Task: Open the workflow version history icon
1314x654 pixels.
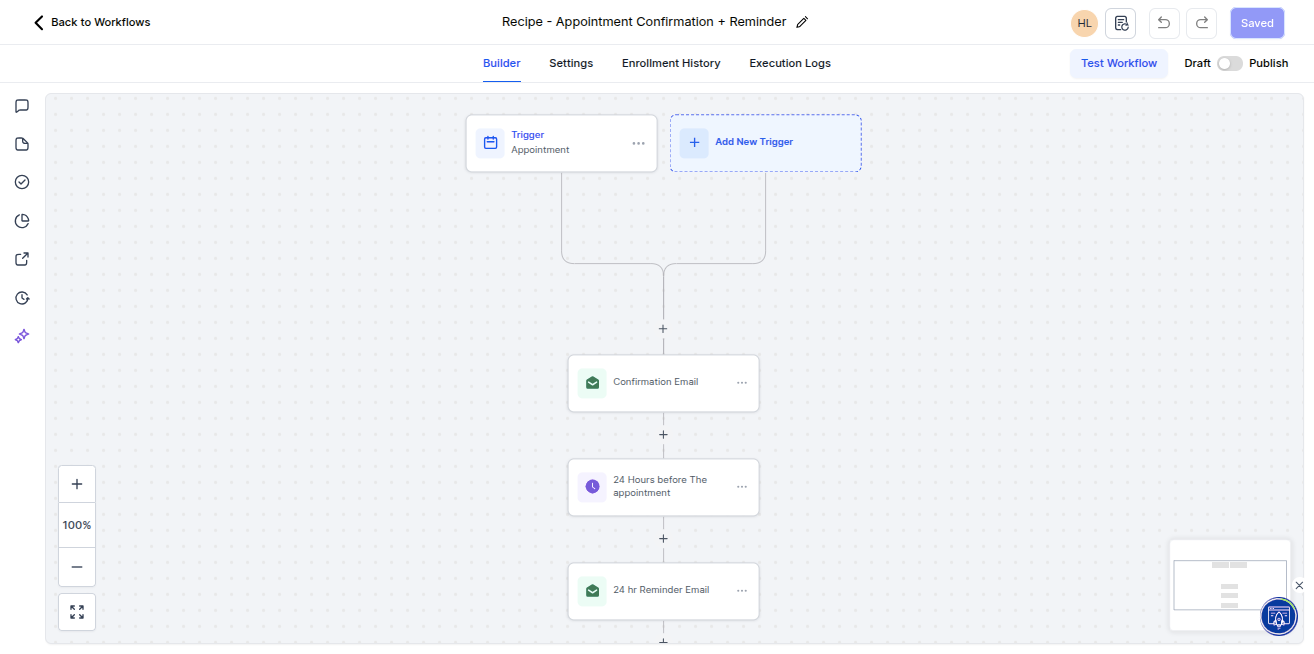Action: (1120, 22)
